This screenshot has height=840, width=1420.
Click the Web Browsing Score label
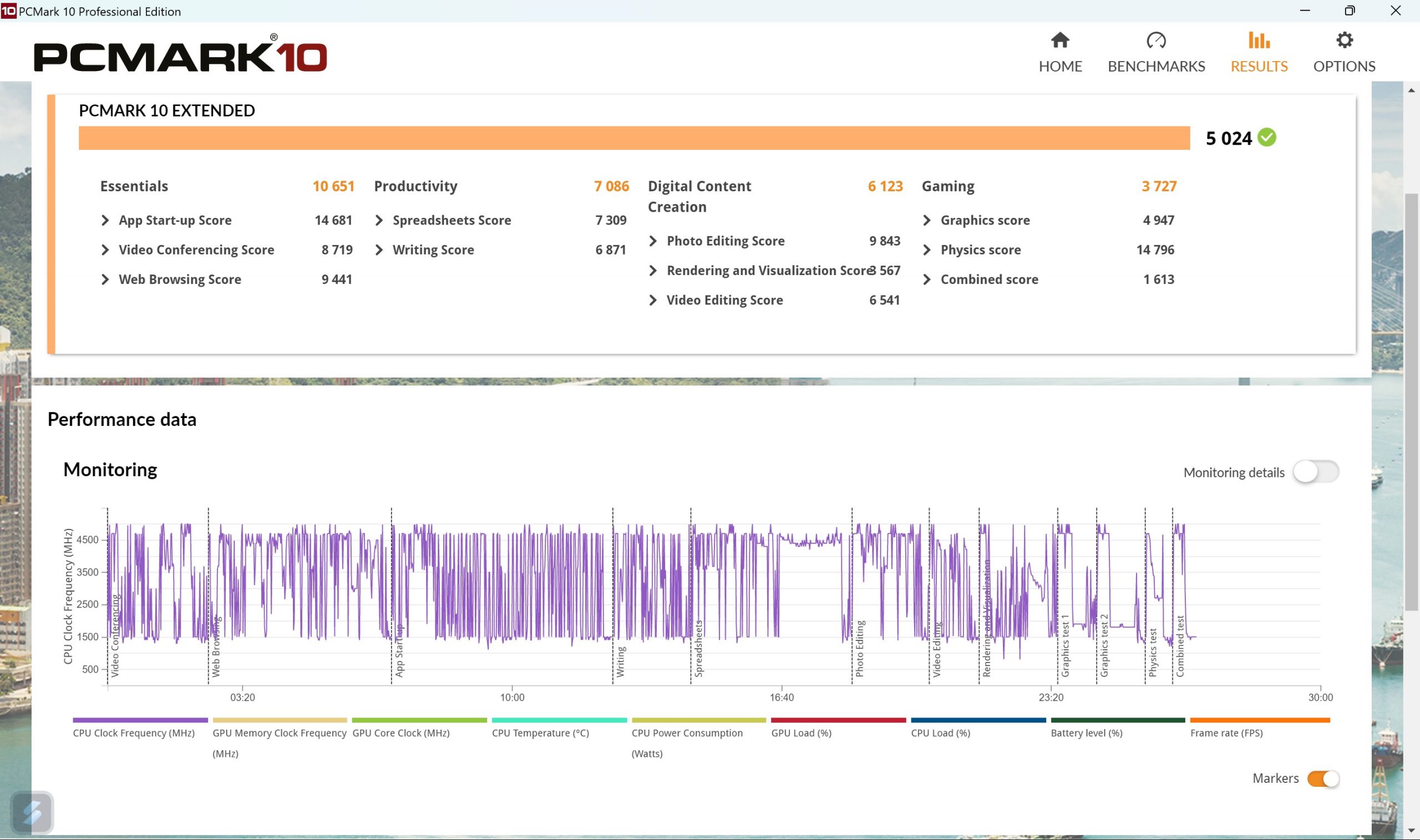tap(180, 279)
